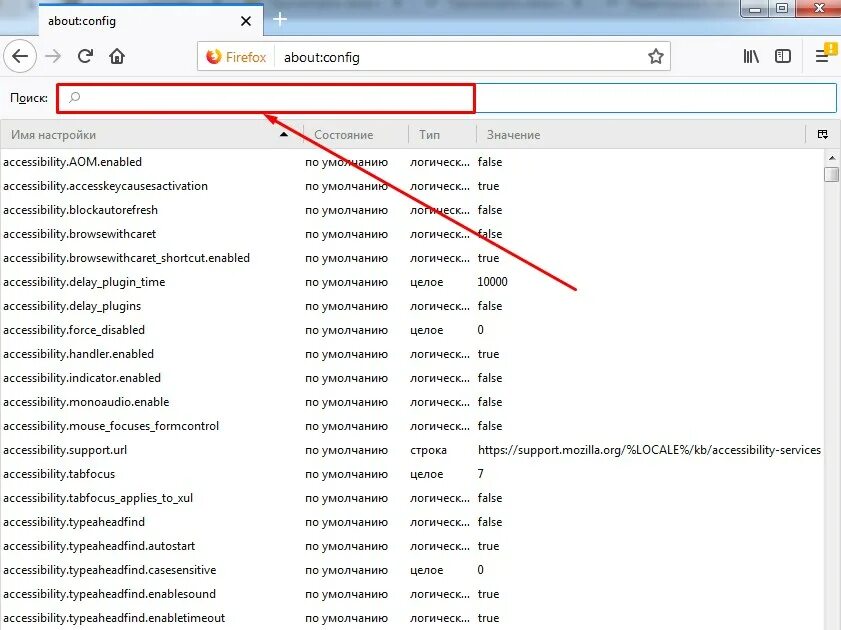The width and height of the screenshot is (841, 630).
Task: Click по умолчанию state of accessibility.monoaudio.enable
Action: point(346,402)
